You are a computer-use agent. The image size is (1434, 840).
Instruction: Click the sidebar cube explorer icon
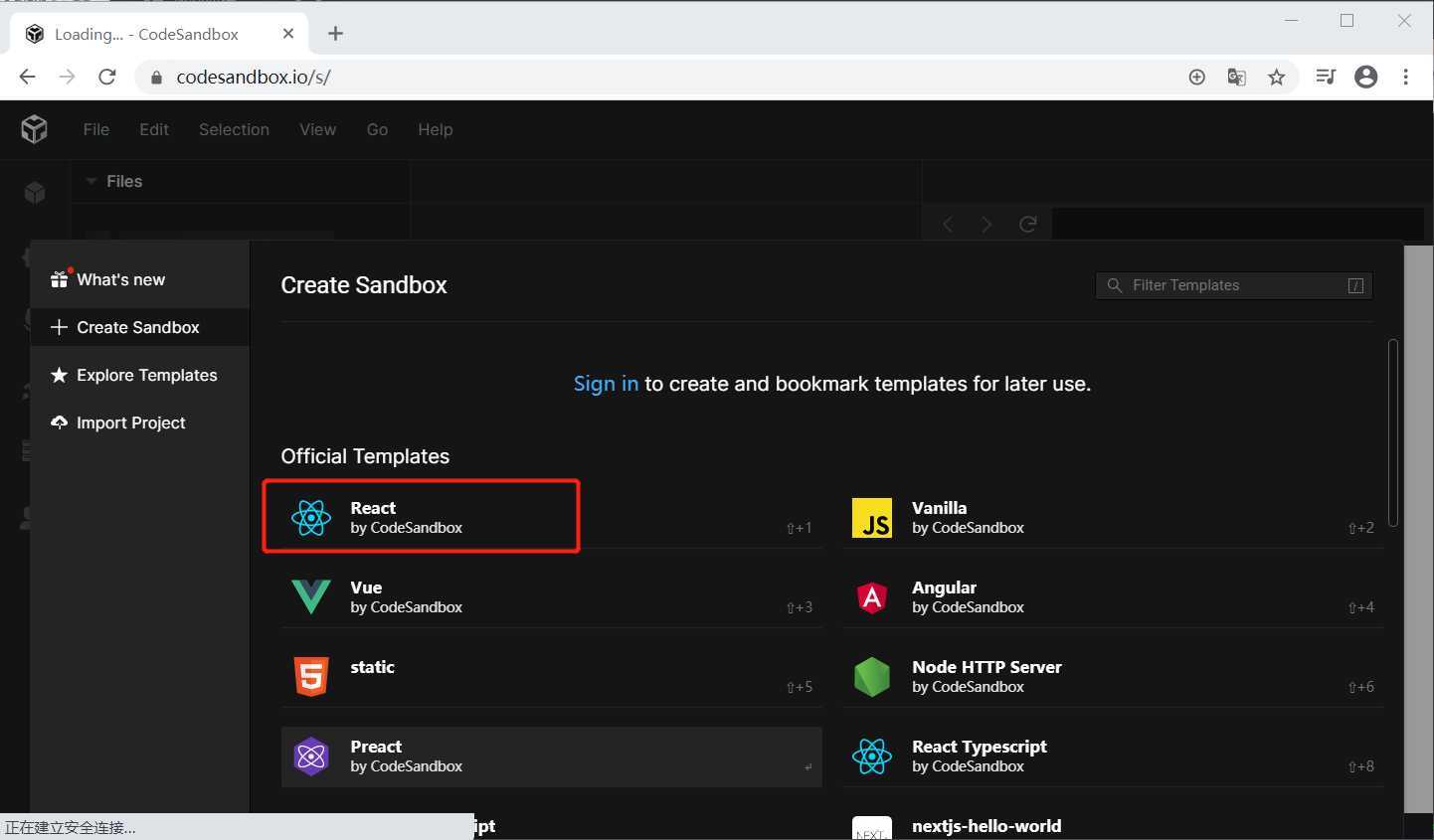click(x=35, y=193)
